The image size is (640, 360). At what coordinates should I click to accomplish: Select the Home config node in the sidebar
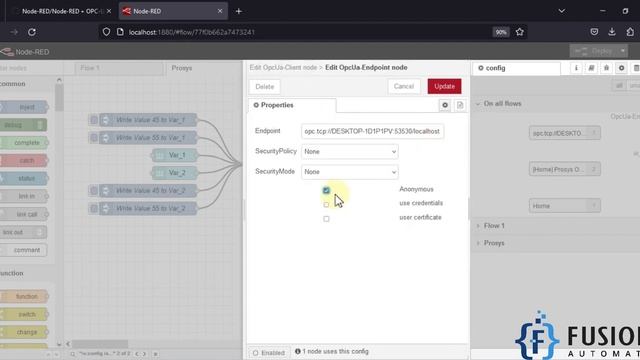(x=564, y=206)
